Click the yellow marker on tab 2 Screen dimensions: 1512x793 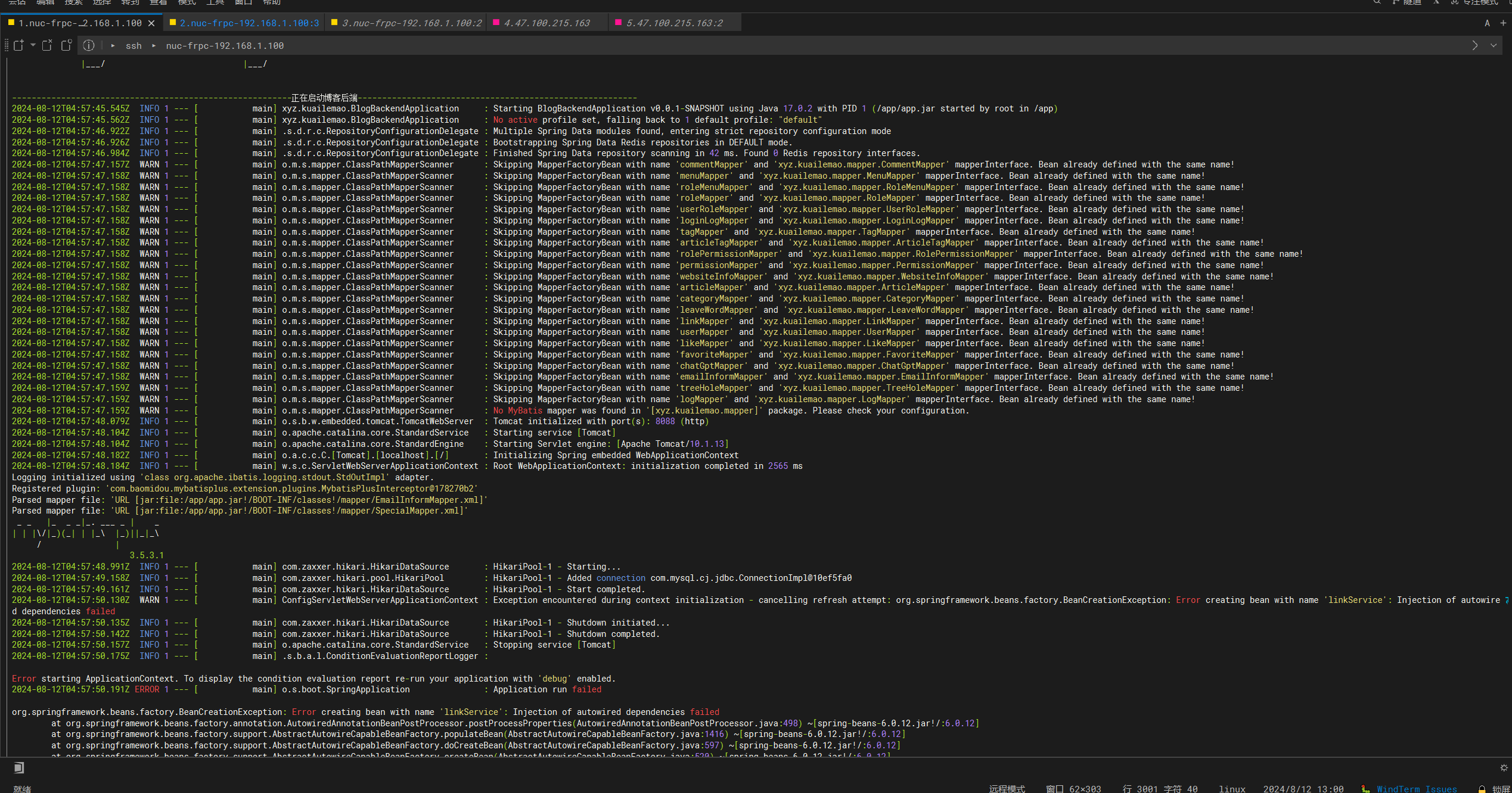[x=173, y=23]
